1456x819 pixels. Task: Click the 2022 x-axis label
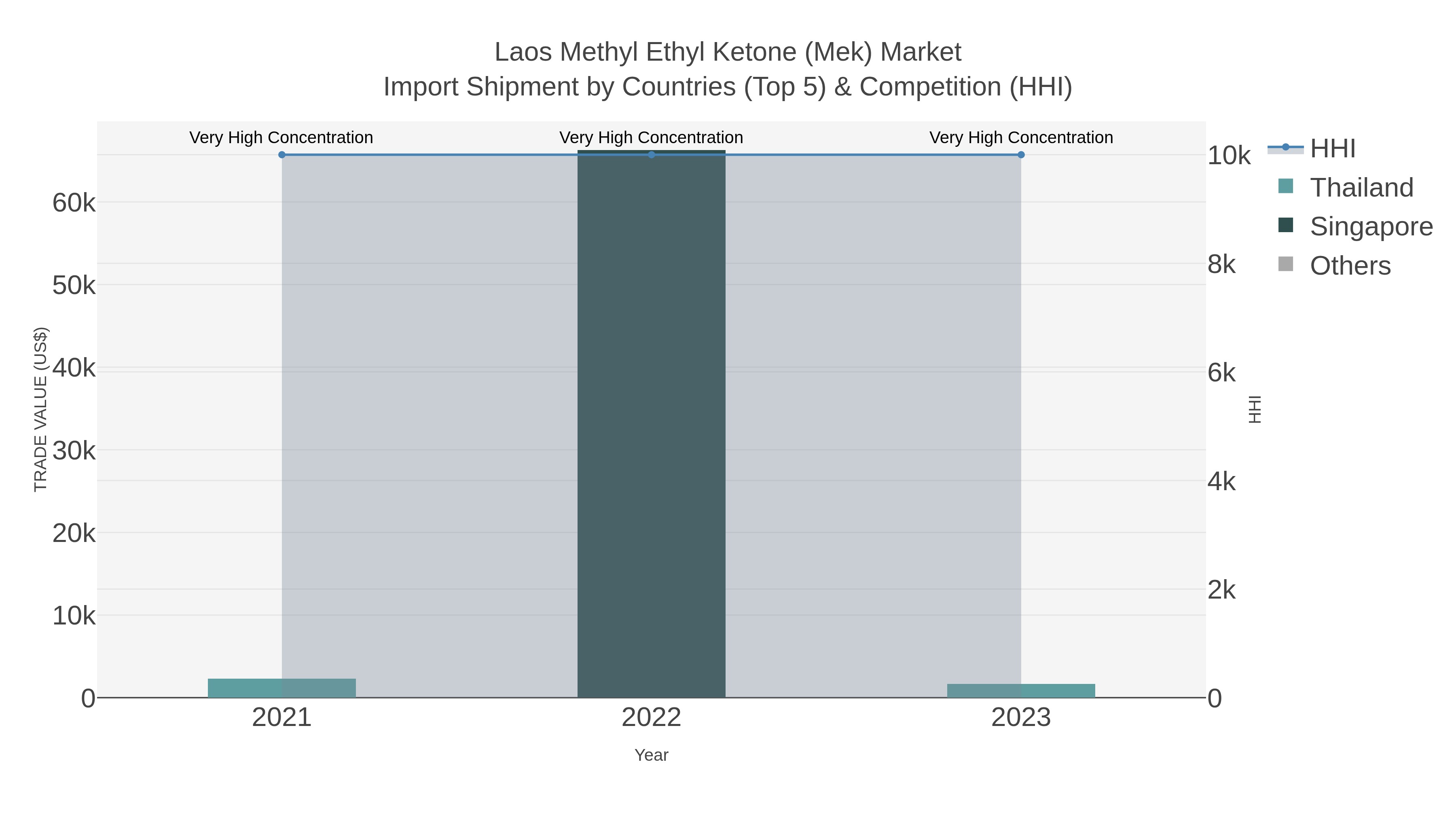(x=651, y=717)
